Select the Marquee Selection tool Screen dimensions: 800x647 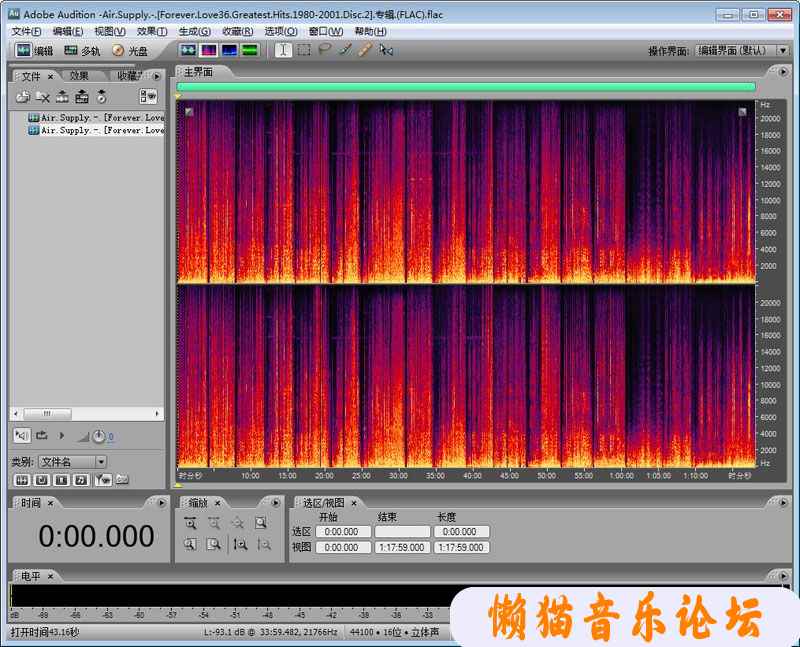tap(304, 50)
